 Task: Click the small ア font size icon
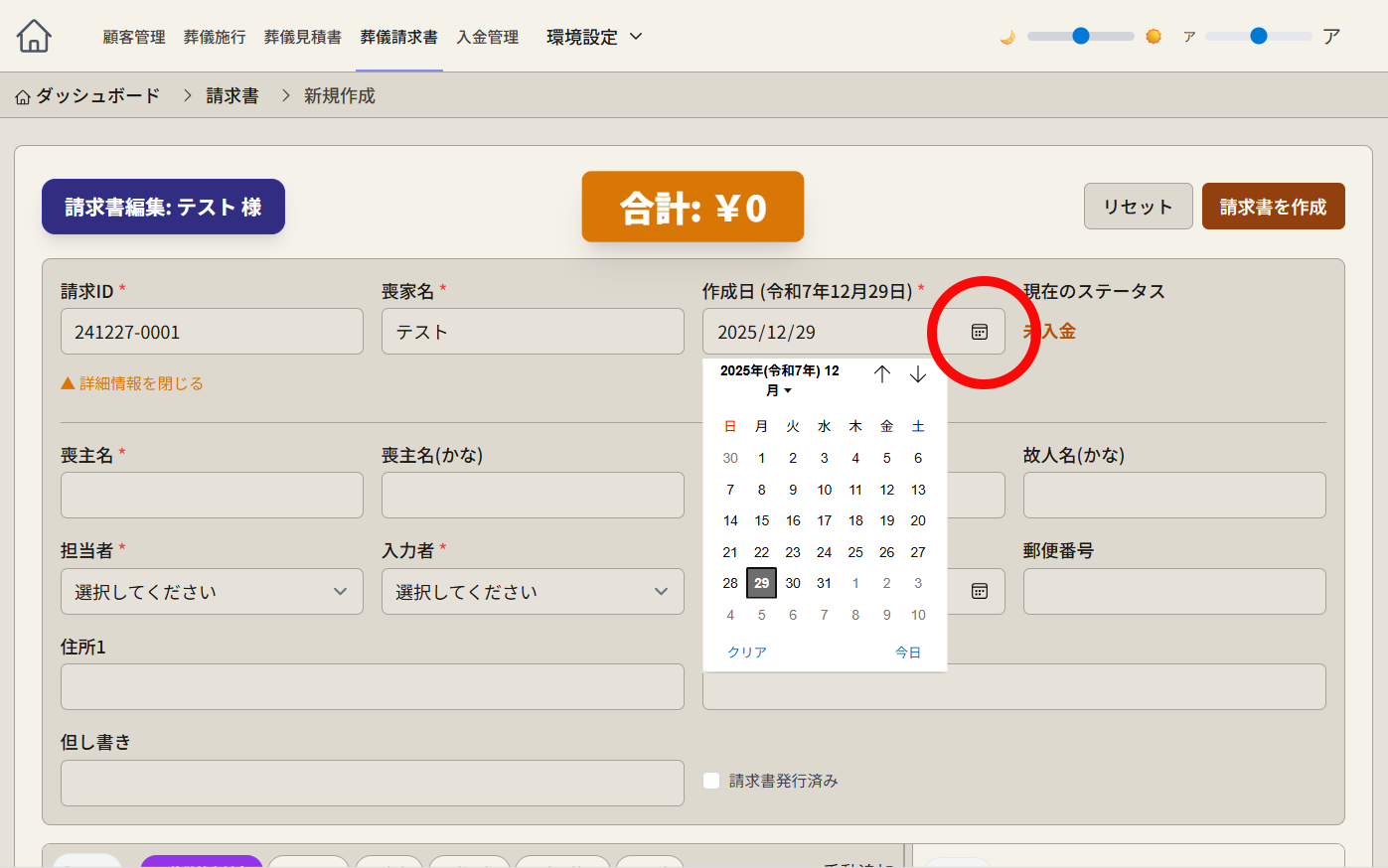pos(1188,37)
